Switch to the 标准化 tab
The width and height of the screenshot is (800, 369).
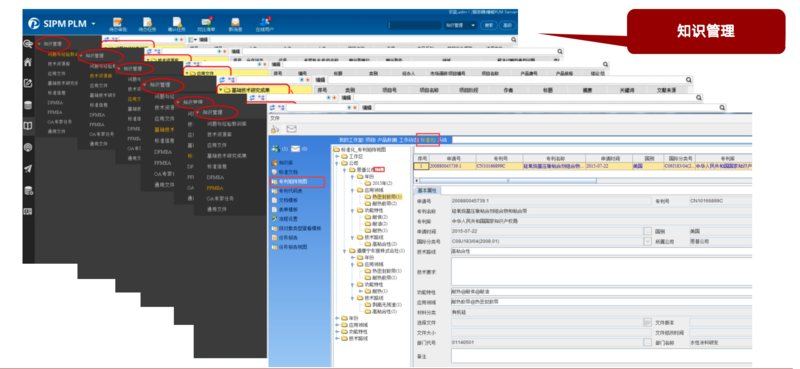pyautogui.click(x=428, y=140)
